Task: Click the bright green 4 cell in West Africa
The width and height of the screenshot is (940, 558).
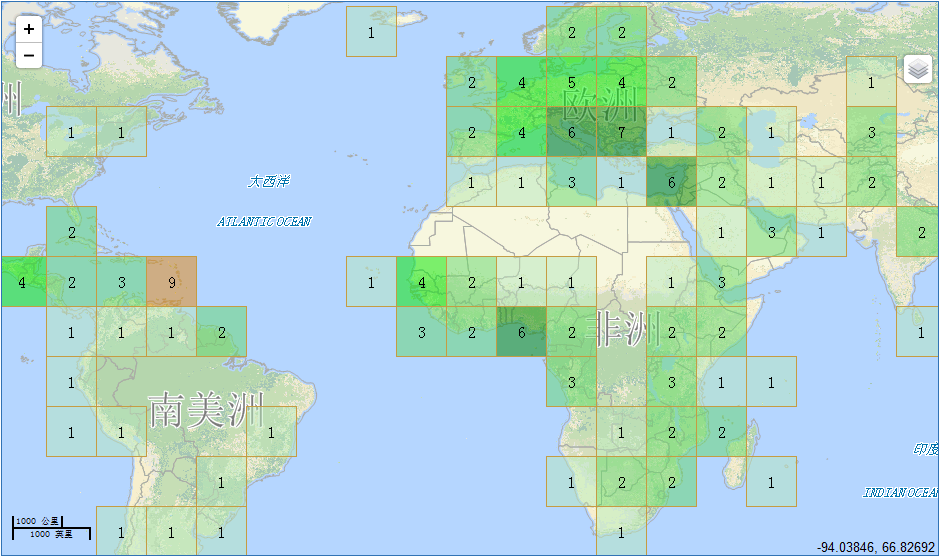Action: coord(421,282)
